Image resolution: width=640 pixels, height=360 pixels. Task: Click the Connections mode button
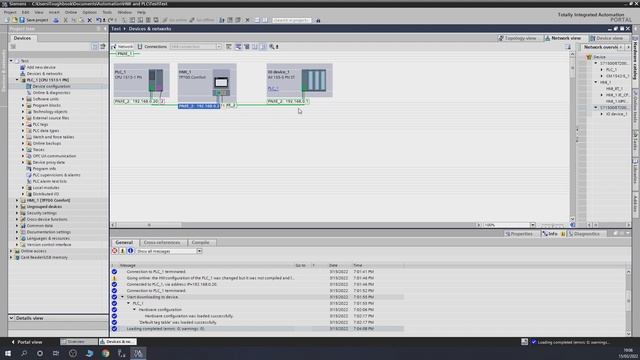pos(152,47)
